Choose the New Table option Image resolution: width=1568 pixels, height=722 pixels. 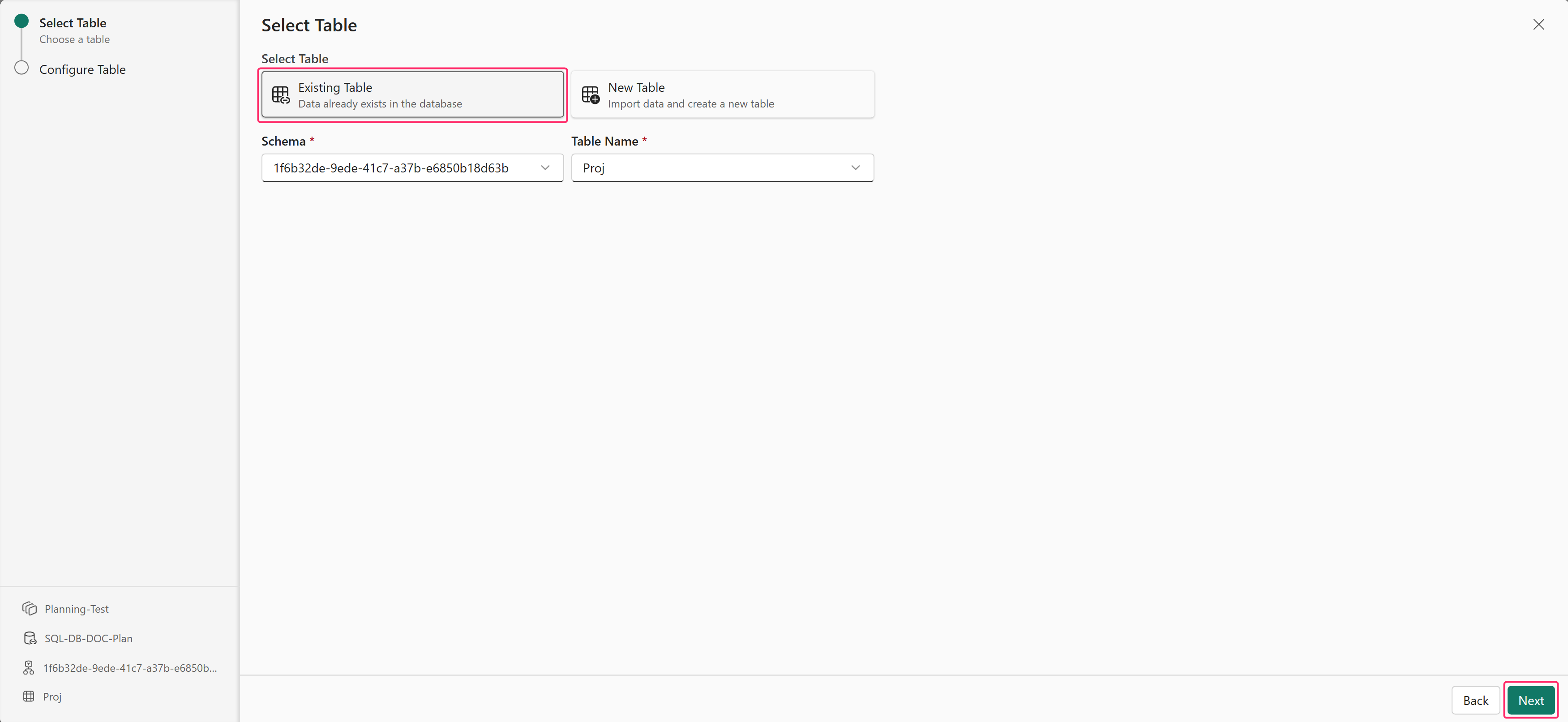click(723, 95)
